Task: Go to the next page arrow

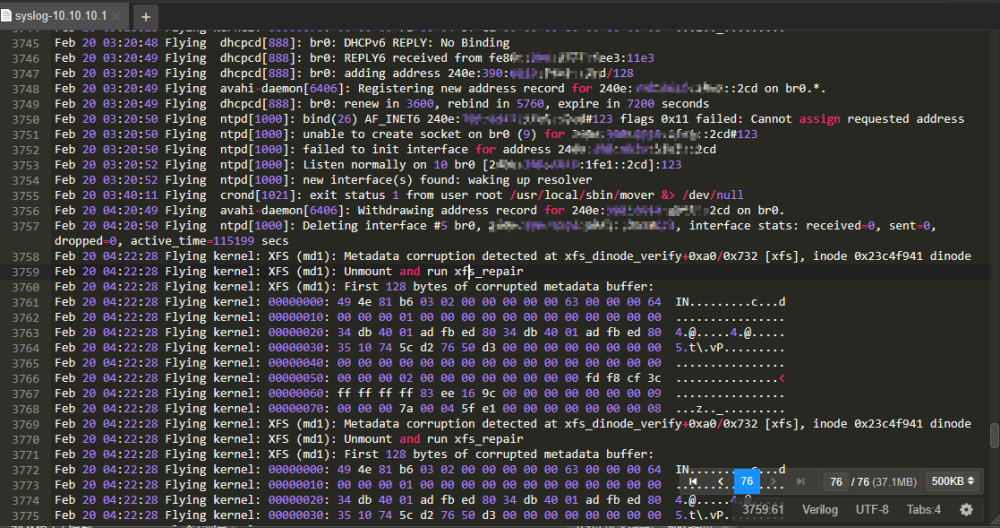Action: pyautogui.click(x=773, y=481)
